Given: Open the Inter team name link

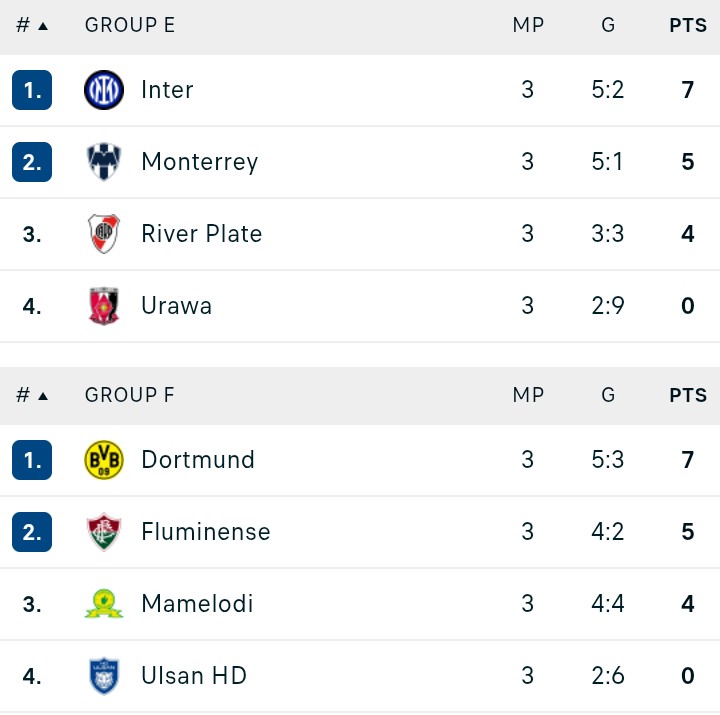Looking at the screenshot, I should click(167, 90).
